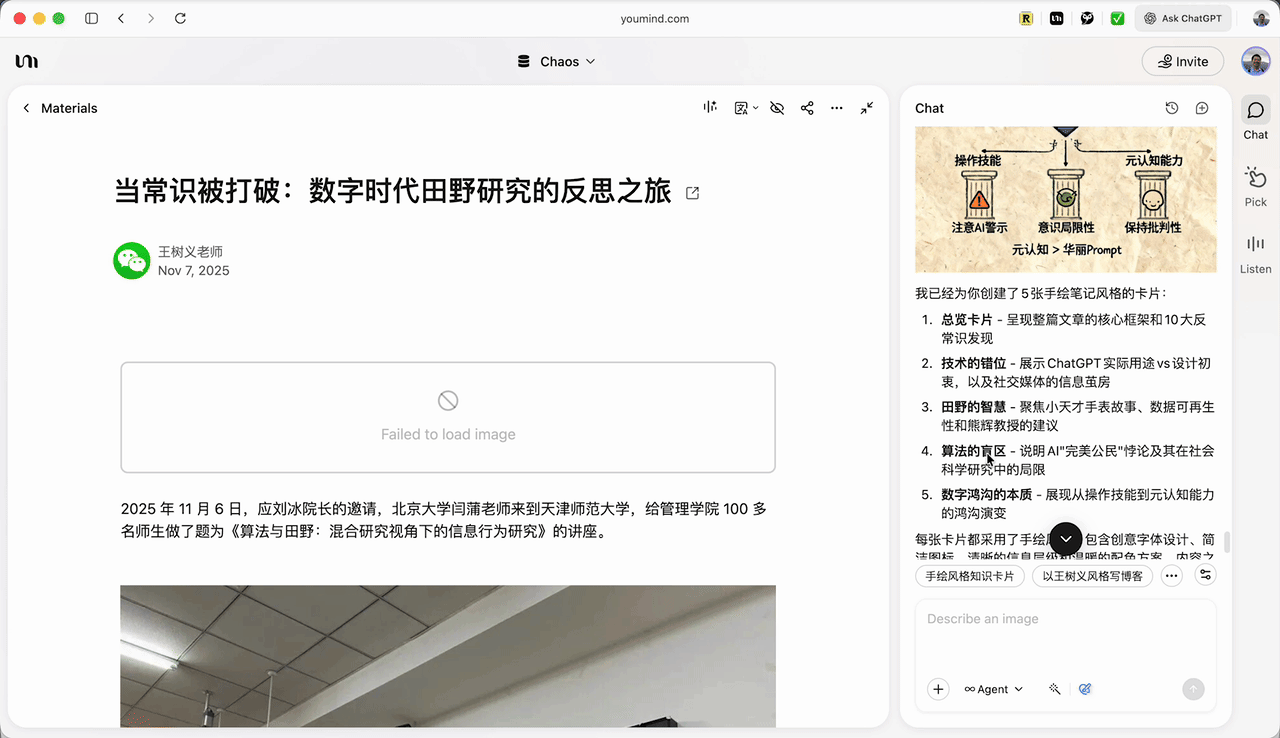
Task: Collapse the article panel with the shrink icon
Action: pyautogui.click(x=867, y=108)
